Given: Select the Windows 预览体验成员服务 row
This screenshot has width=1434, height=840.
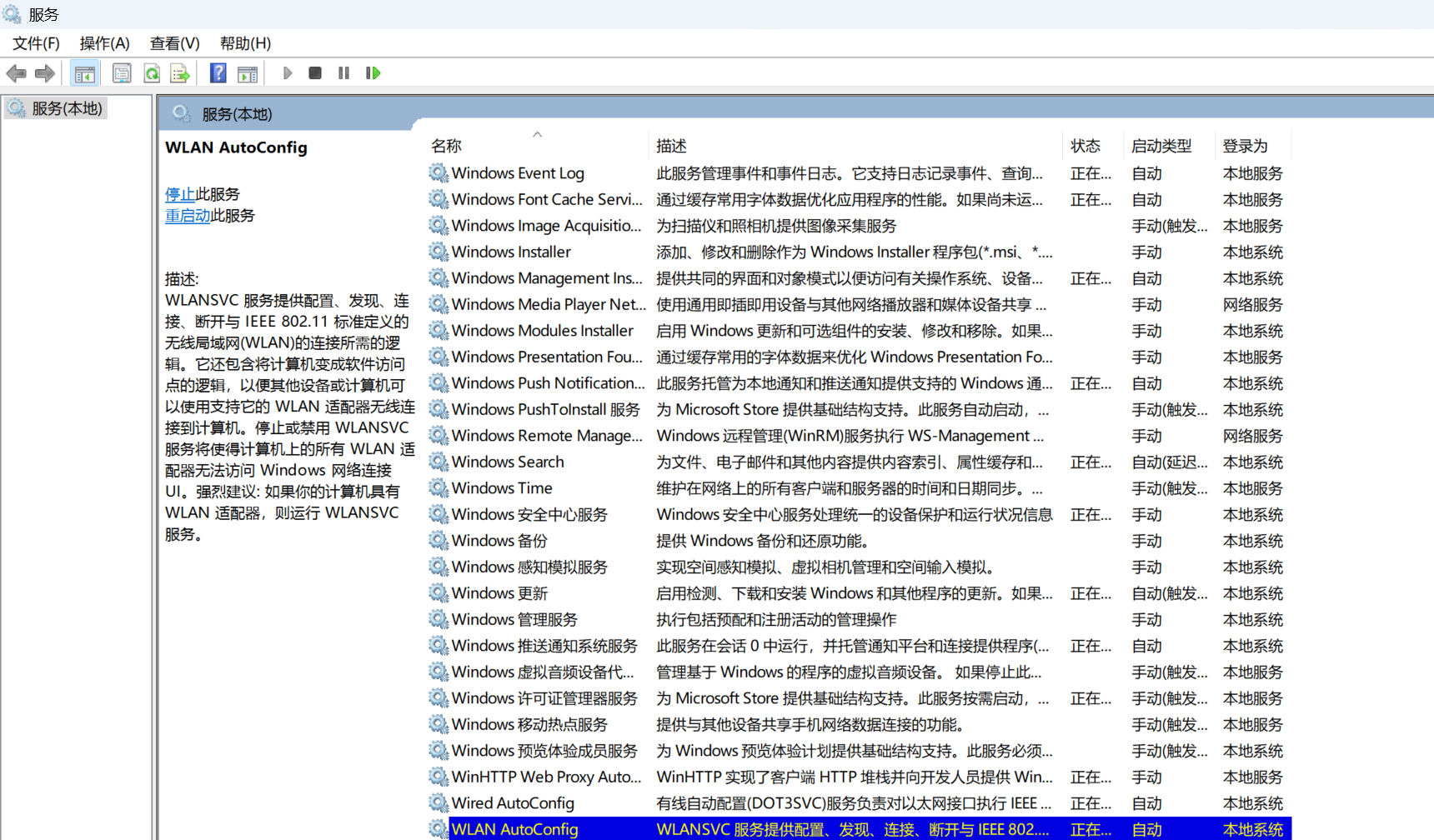Looking at the screenshot, I should tap(859, 751).
